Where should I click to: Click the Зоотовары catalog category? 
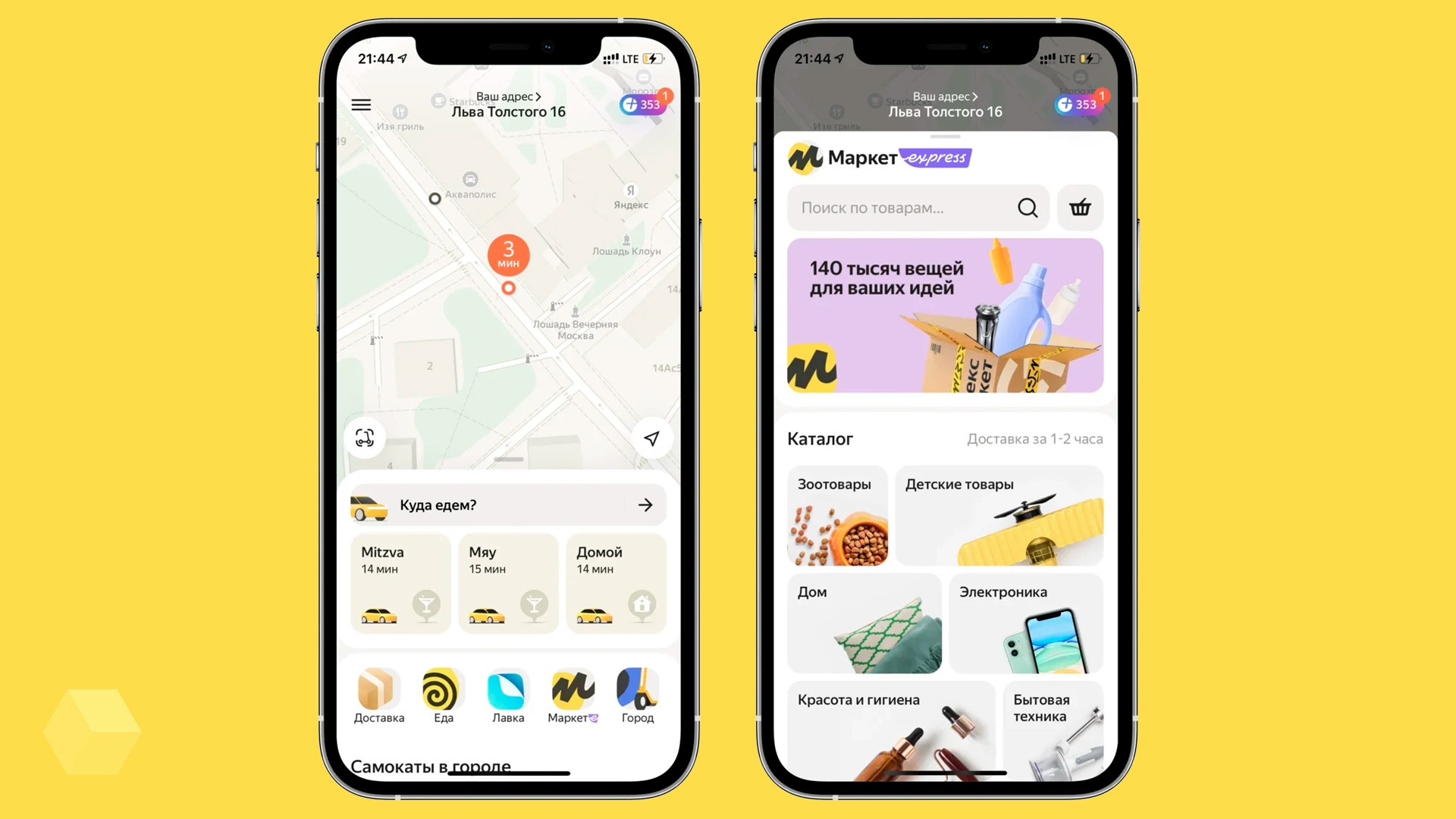838,515
